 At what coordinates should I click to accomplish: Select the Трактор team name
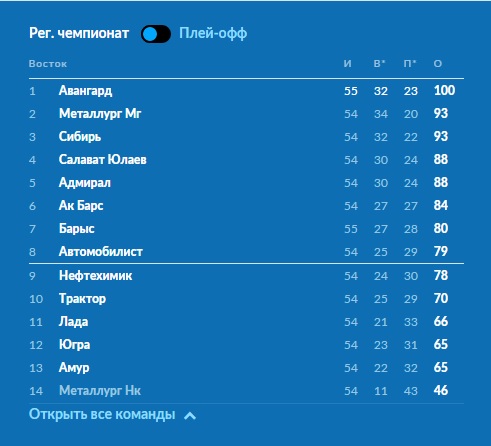click(82, 299)
